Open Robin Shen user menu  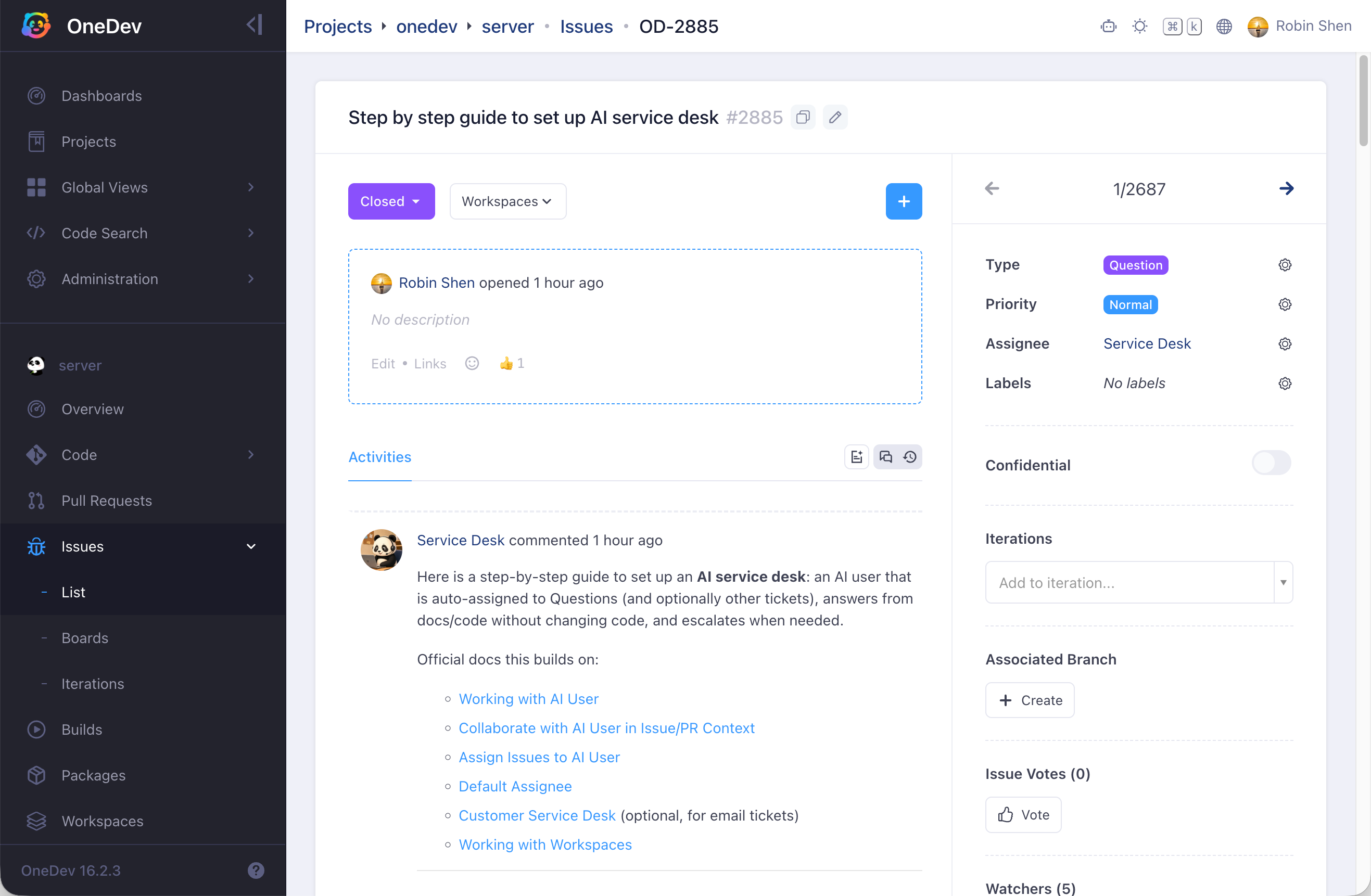(x=1299, y=27)
